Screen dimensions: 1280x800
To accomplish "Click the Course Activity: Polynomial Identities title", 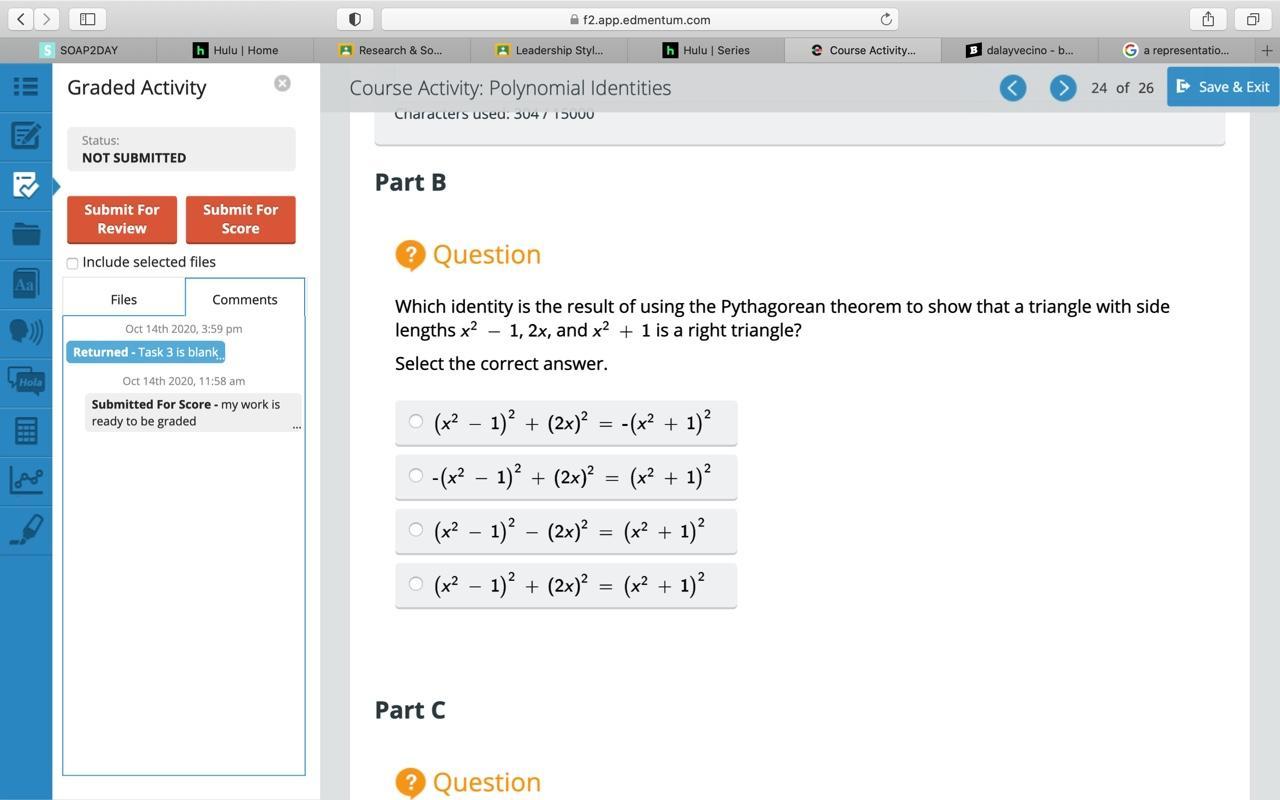I will tap(510, 88).
